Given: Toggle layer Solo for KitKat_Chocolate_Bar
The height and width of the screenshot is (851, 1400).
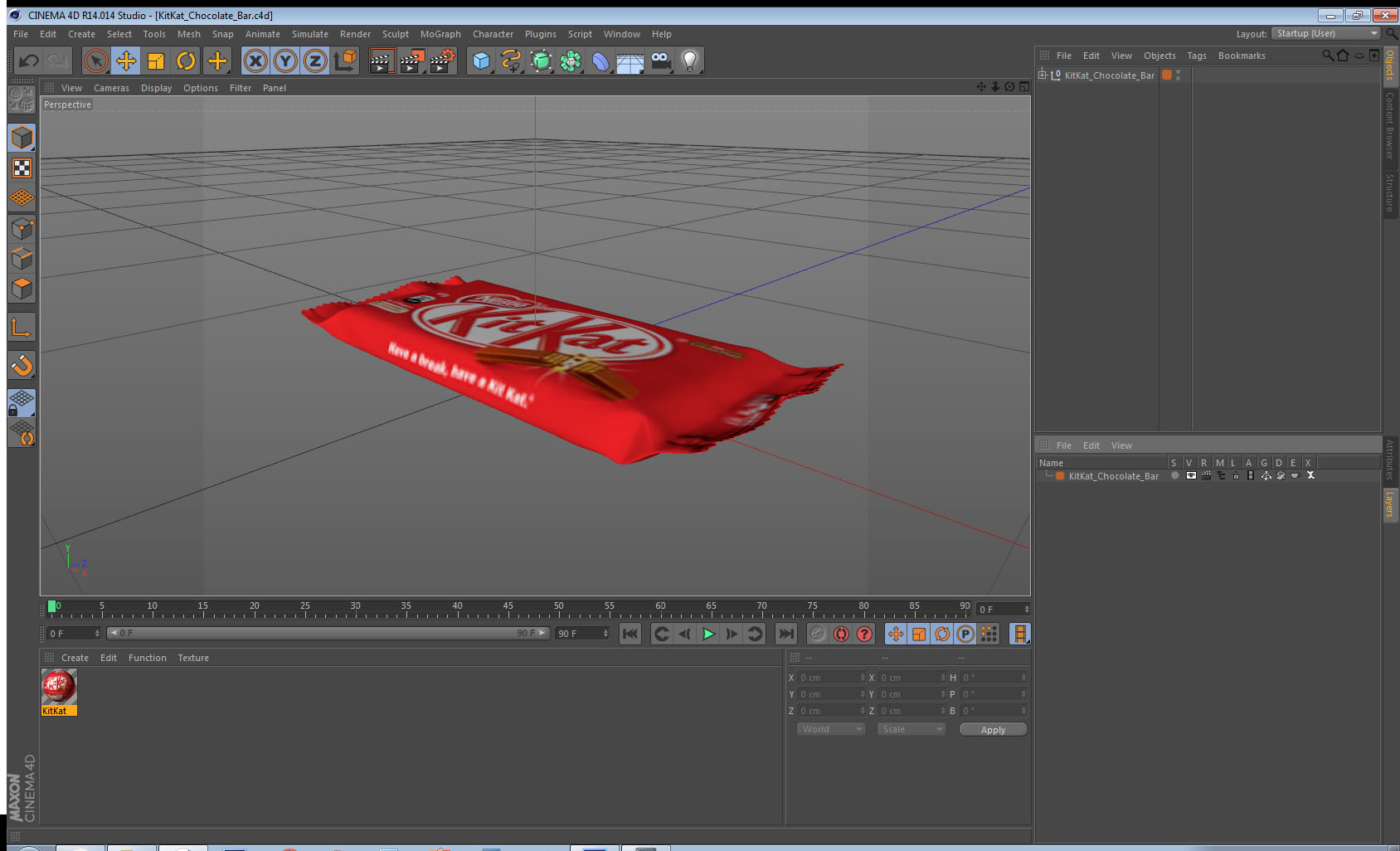Looking at the screenshot, I should point(1174,476).
